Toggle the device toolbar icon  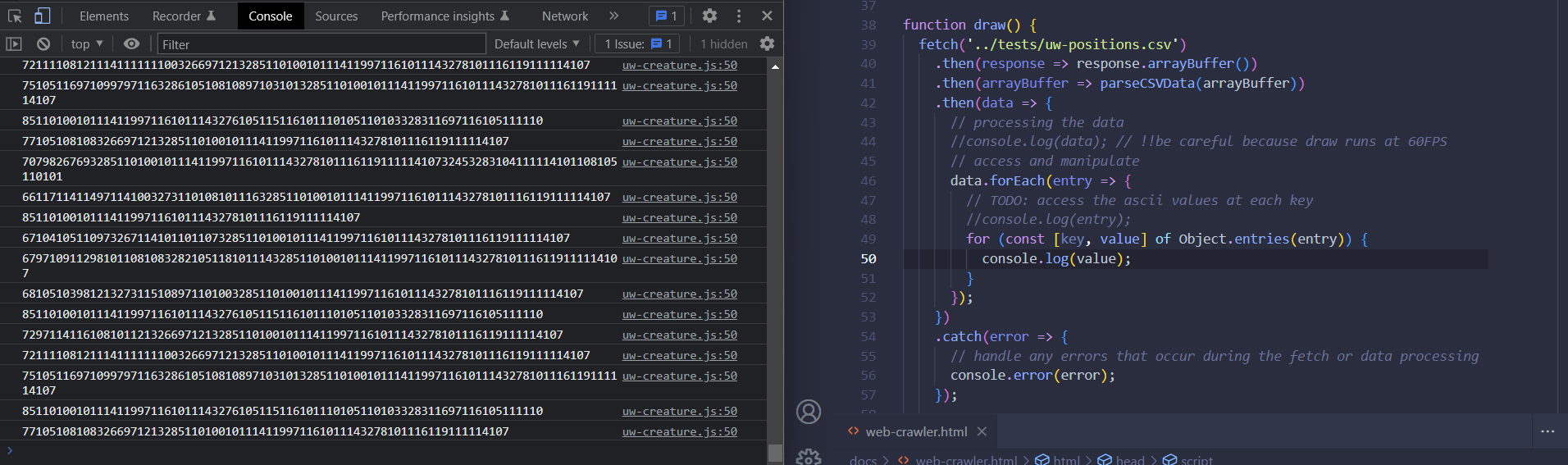42,16
